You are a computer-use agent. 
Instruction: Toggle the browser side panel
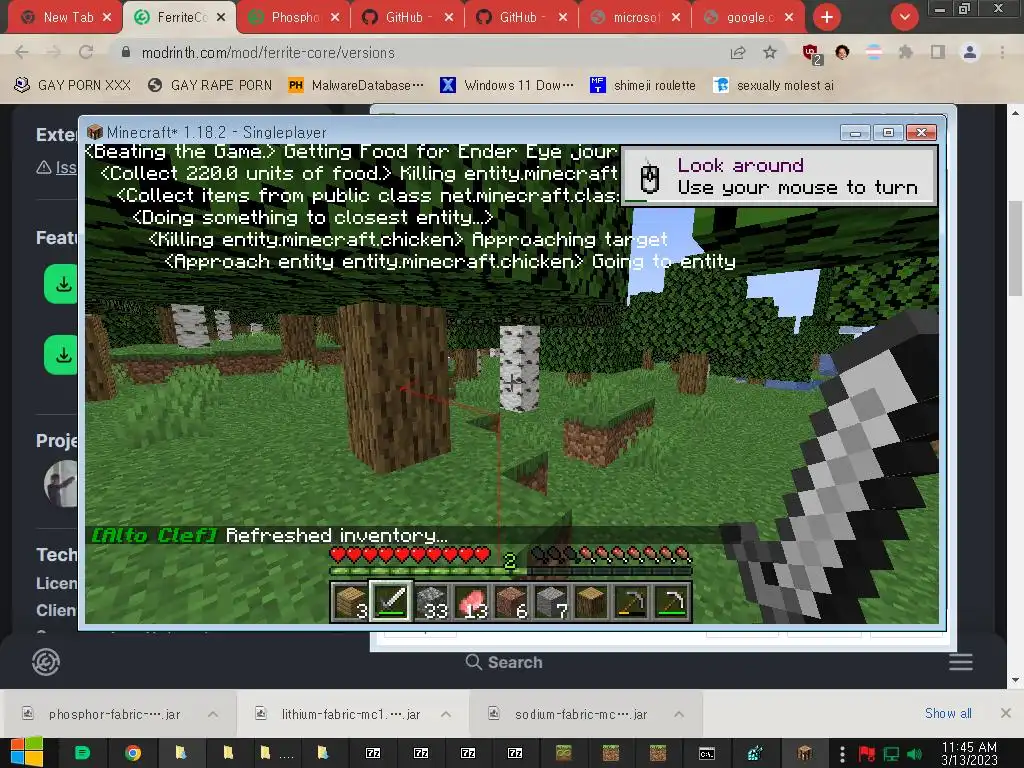click(x=938, y=52)
